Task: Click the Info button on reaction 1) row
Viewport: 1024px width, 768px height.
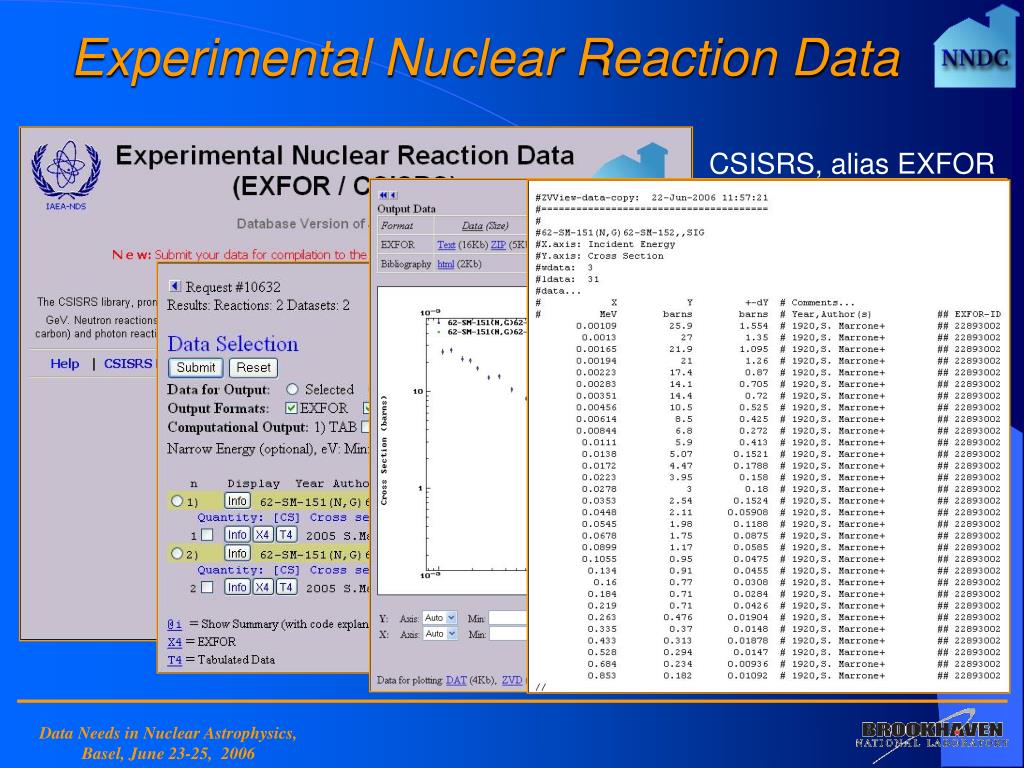Action: click(x=236, y=501)
